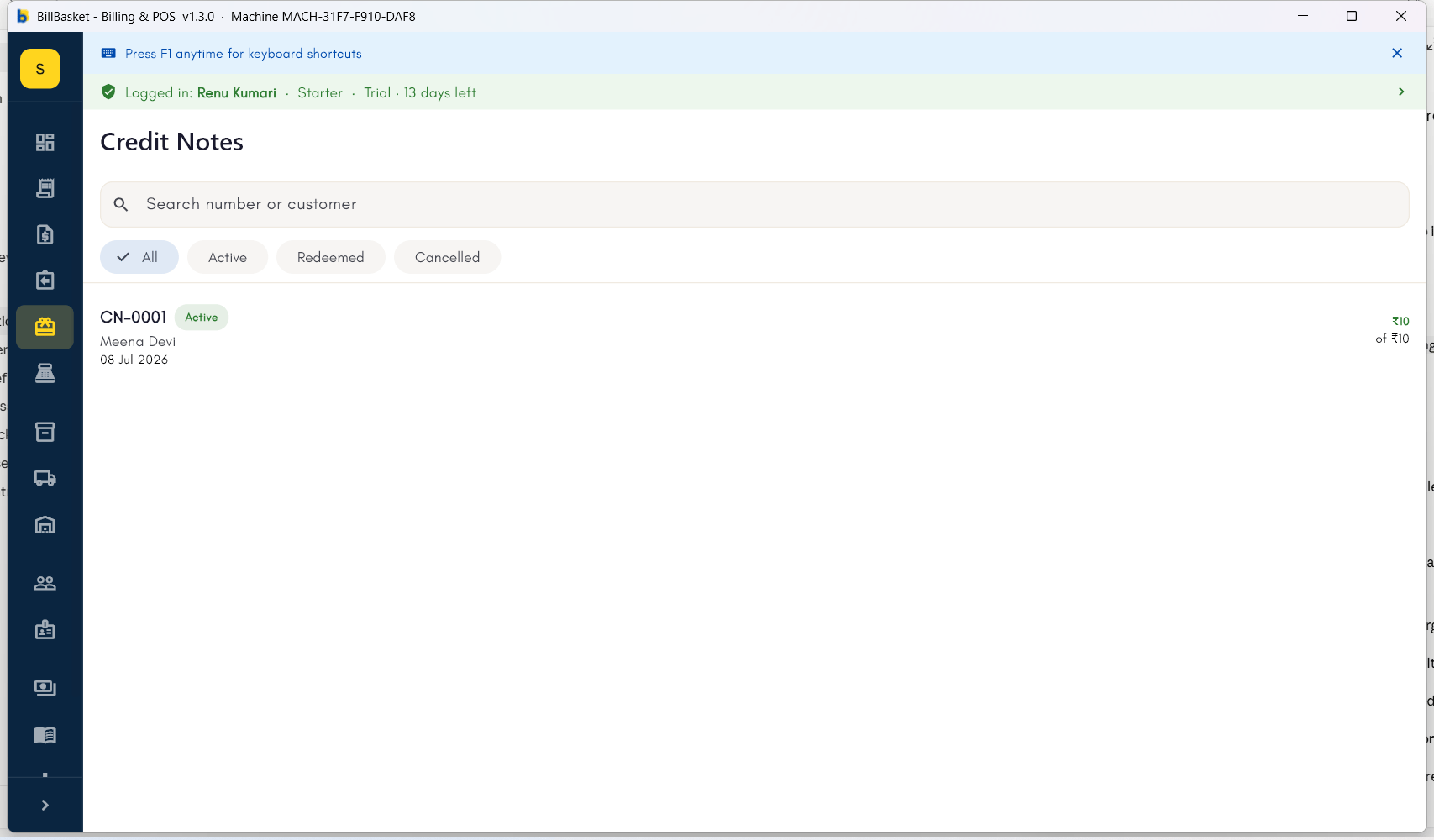Filter credit notes by Cancelled
The image size is (1434, 840).
tap(448, 257)
